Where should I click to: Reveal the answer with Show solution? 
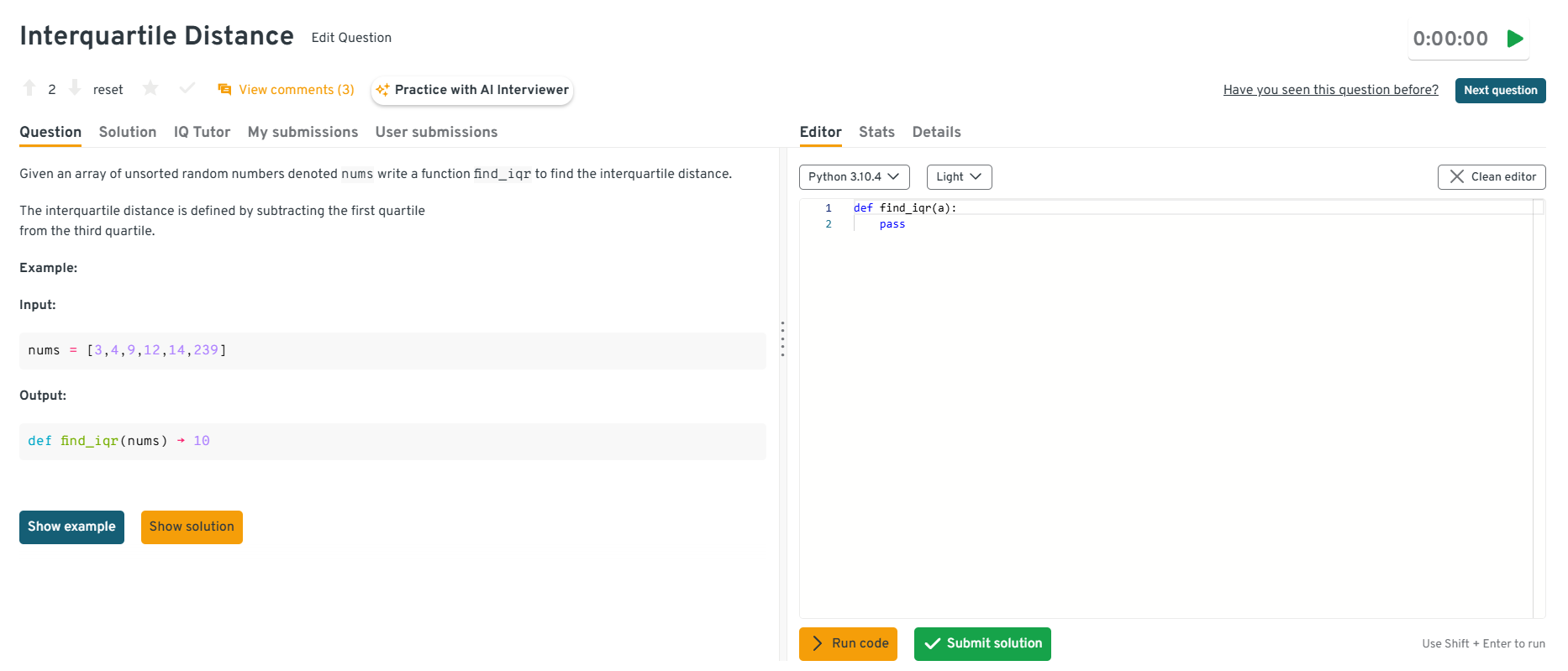click(192, 527)
